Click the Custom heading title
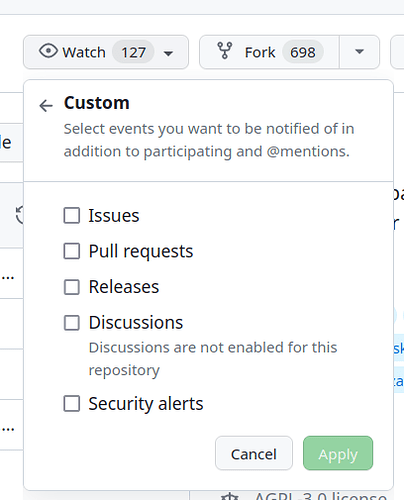404x500 pixels. pyautogui.click(x=97, y=103)
